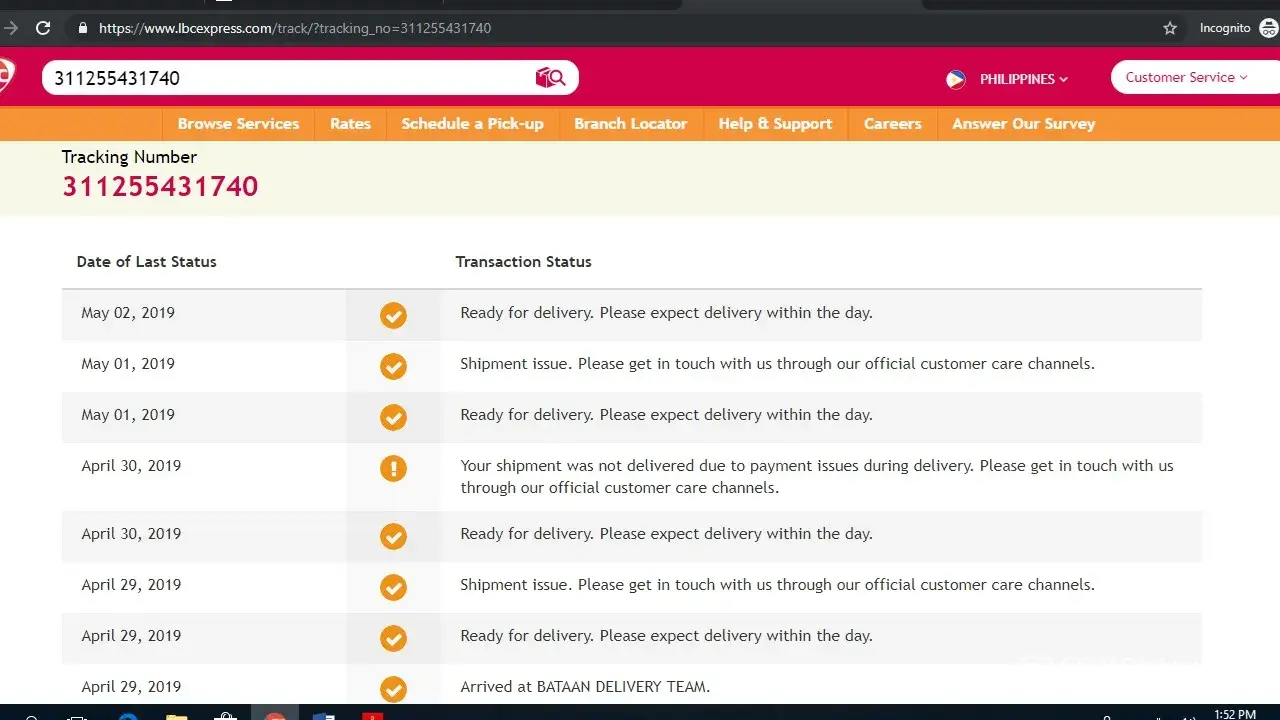Select the April 30 'Ready for delivery' status text

(666, 534)
